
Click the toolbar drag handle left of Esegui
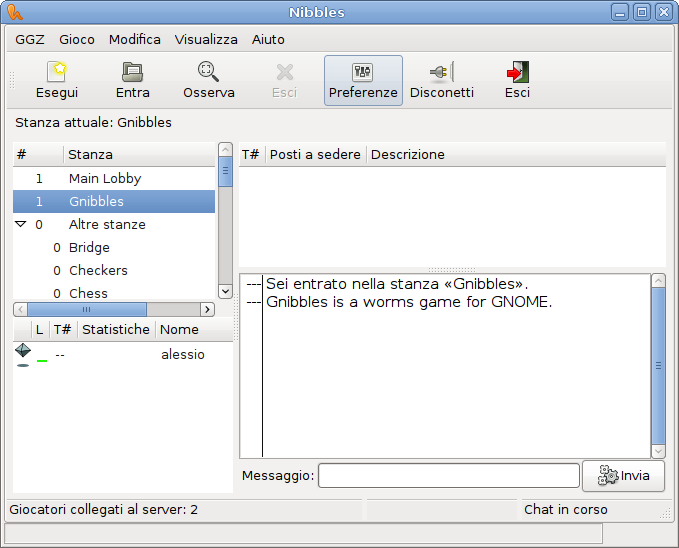click(12, 80)
